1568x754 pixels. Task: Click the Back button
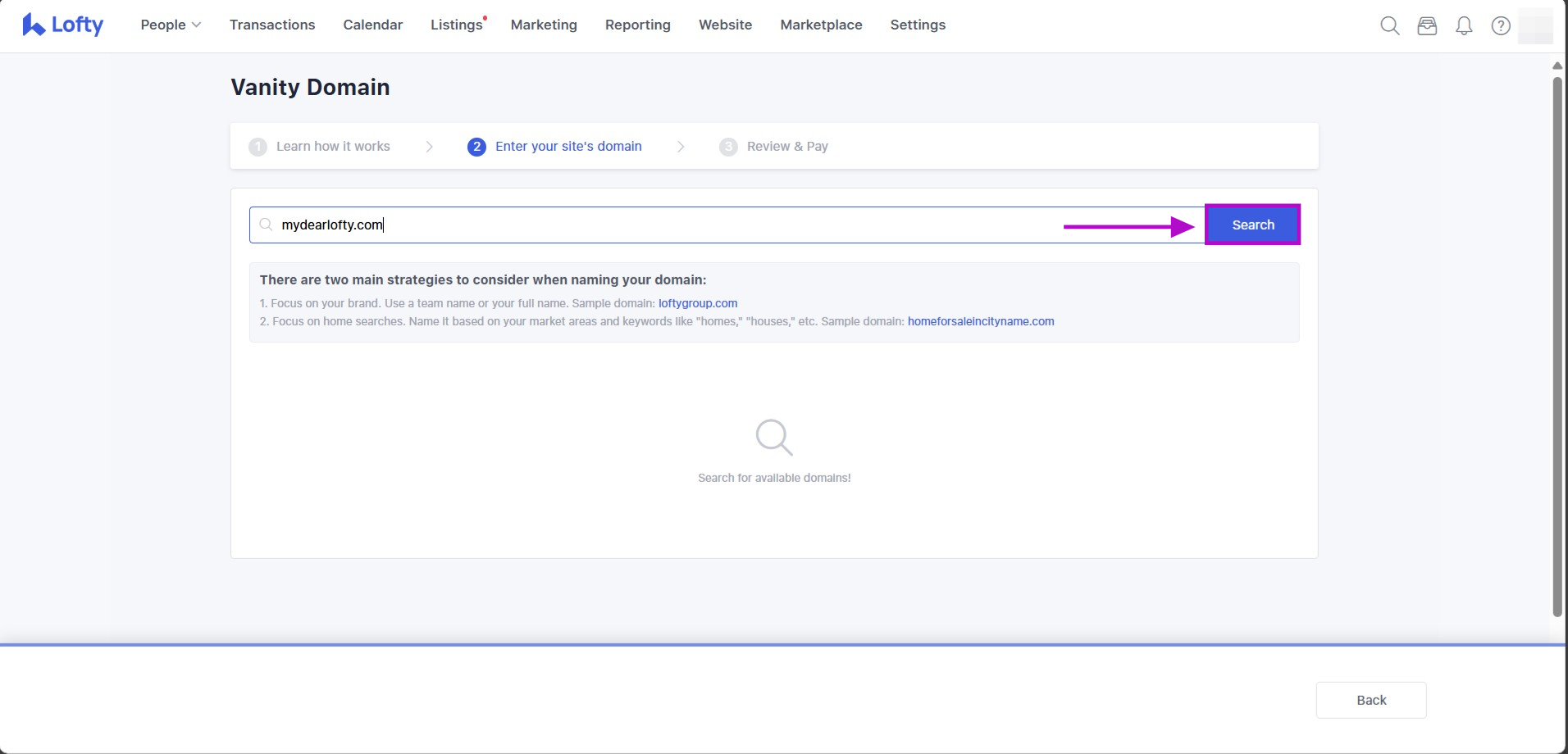(x=1370, y=700)
